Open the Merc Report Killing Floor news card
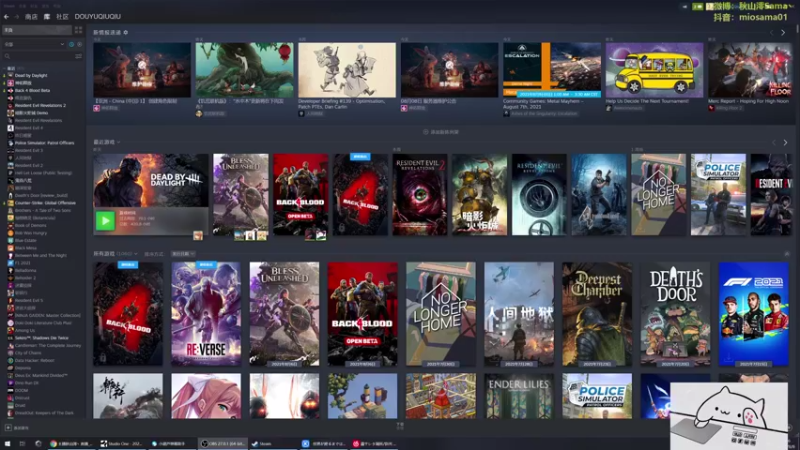This screenshot has height=450, width=800. [750, 77]
